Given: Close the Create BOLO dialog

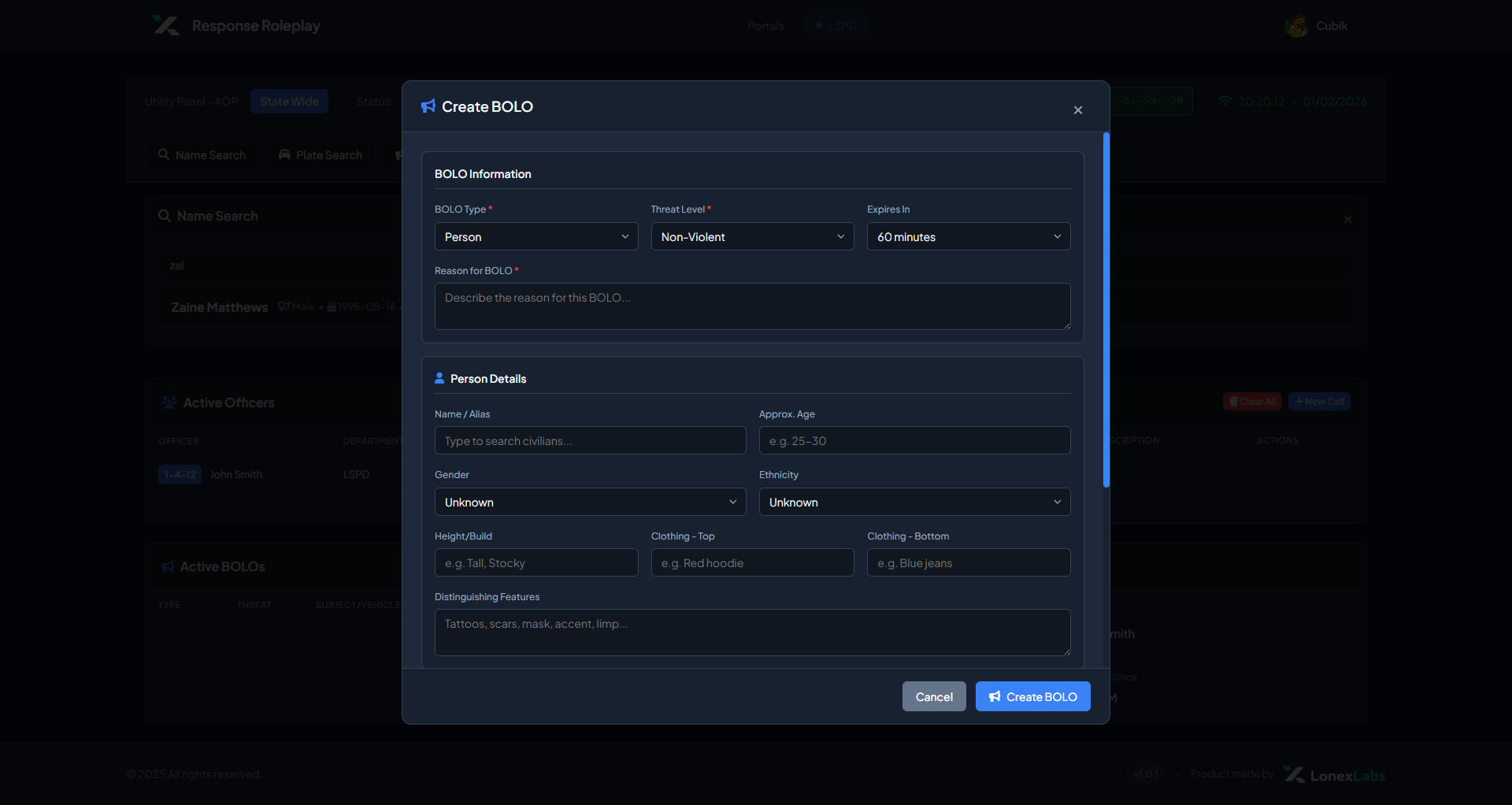Looking at the screenshot, I should click(x=1078, y=110).
